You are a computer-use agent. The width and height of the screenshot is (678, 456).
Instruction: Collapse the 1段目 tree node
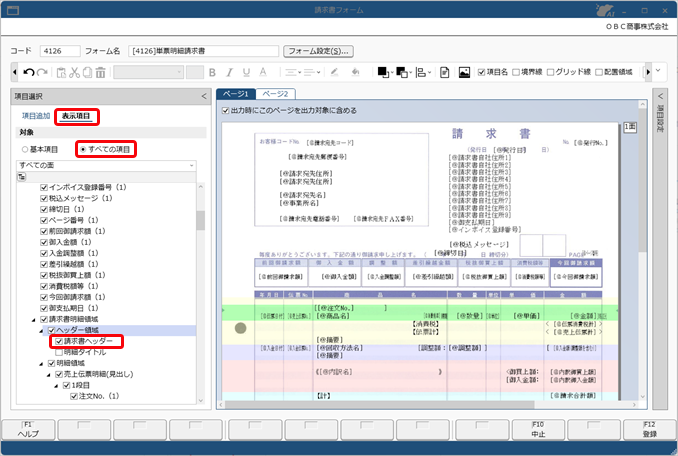[x=56, y=386]
